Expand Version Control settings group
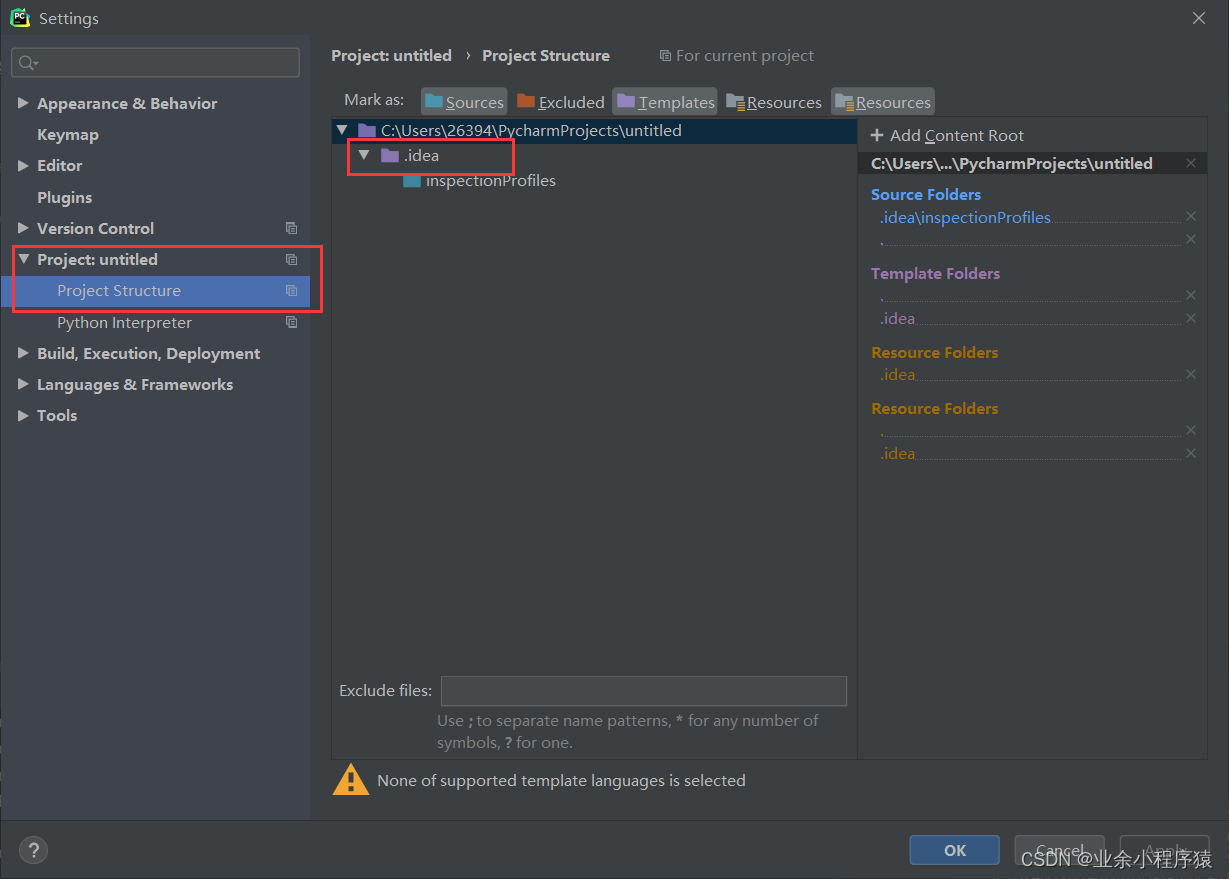Screen dimensions: 1229x879 click(24, 228)
